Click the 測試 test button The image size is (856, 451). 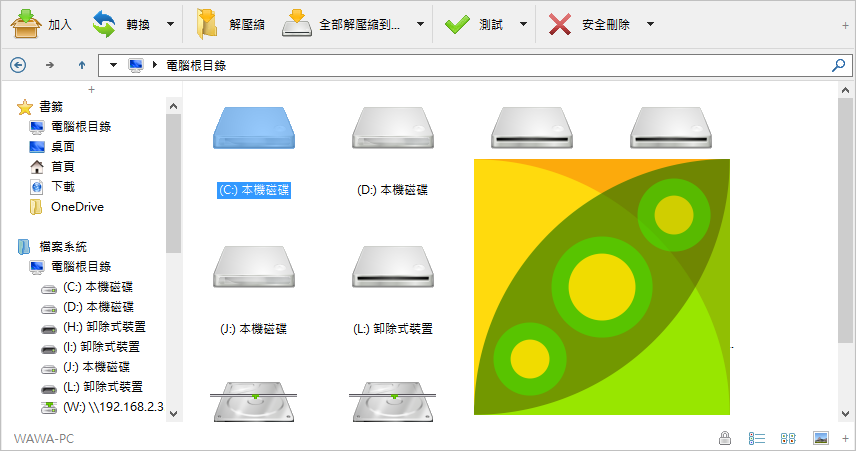[x=473, y=24]
